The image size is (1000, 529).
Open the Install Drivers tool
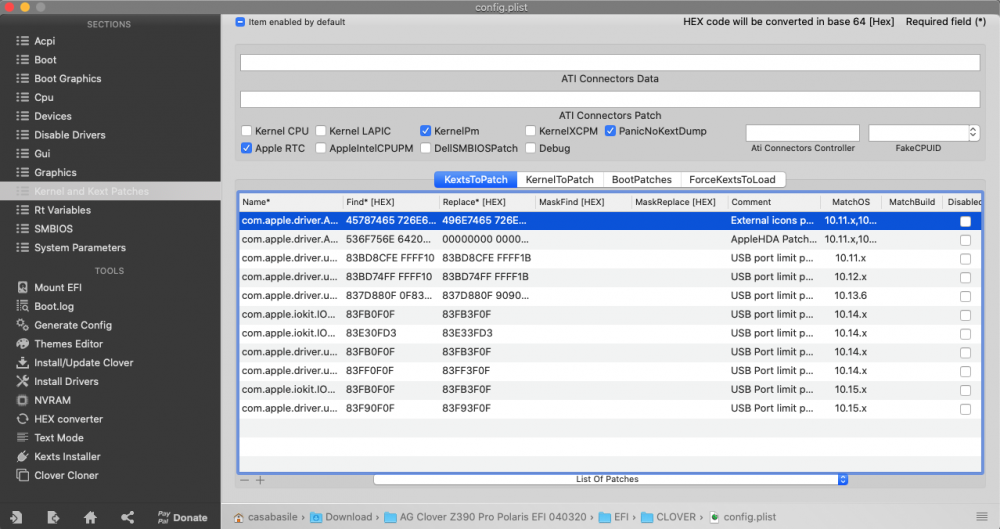coord(66,382)
